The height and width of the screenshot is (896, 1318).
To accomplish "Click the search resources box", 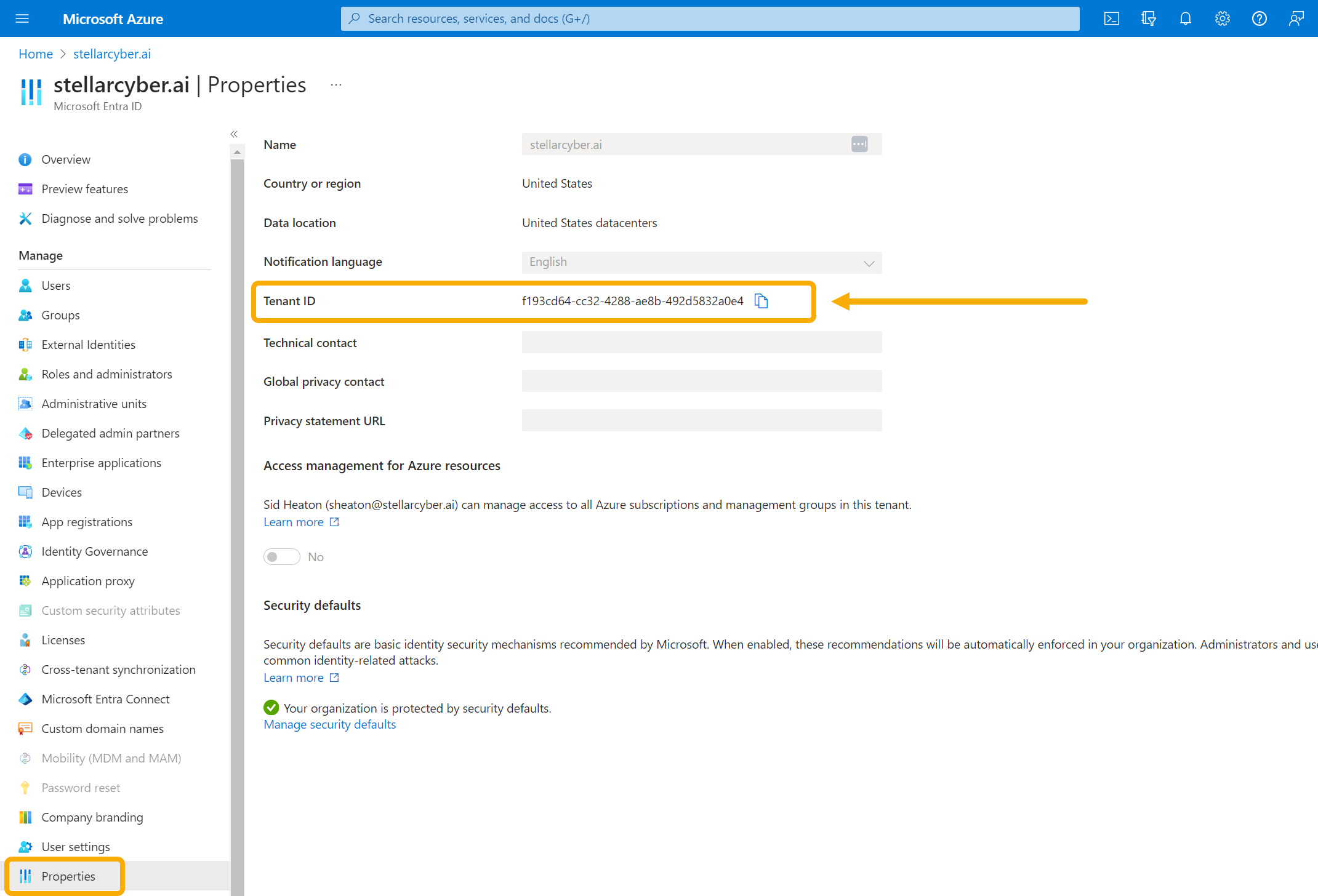I will (x=709, y=18).
